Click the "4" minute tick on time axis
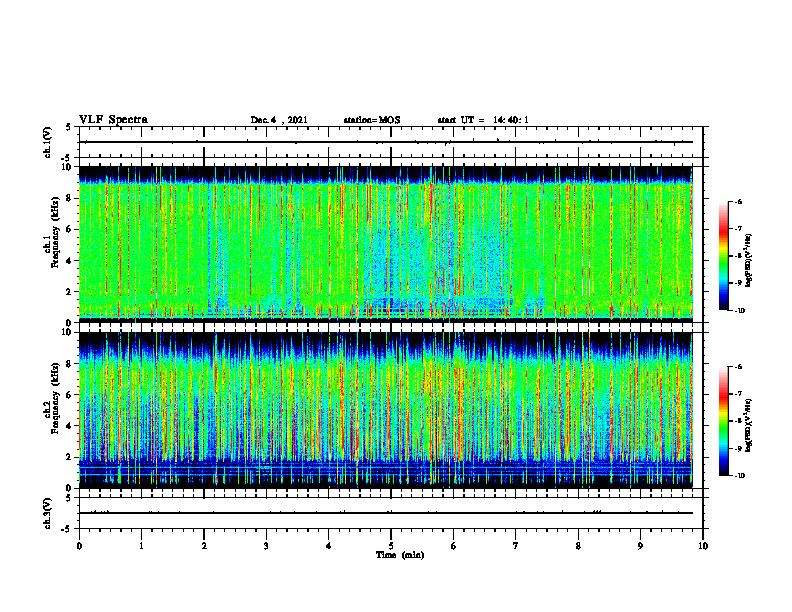The height and width of the screenshot is (612, 792). (329, 546)
